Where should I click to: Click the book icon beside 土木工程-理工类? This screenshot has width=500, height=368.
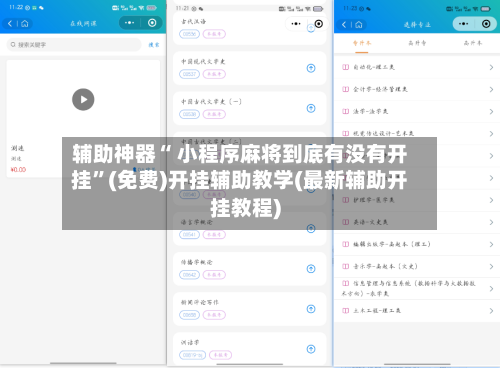[x=346, y=311]
